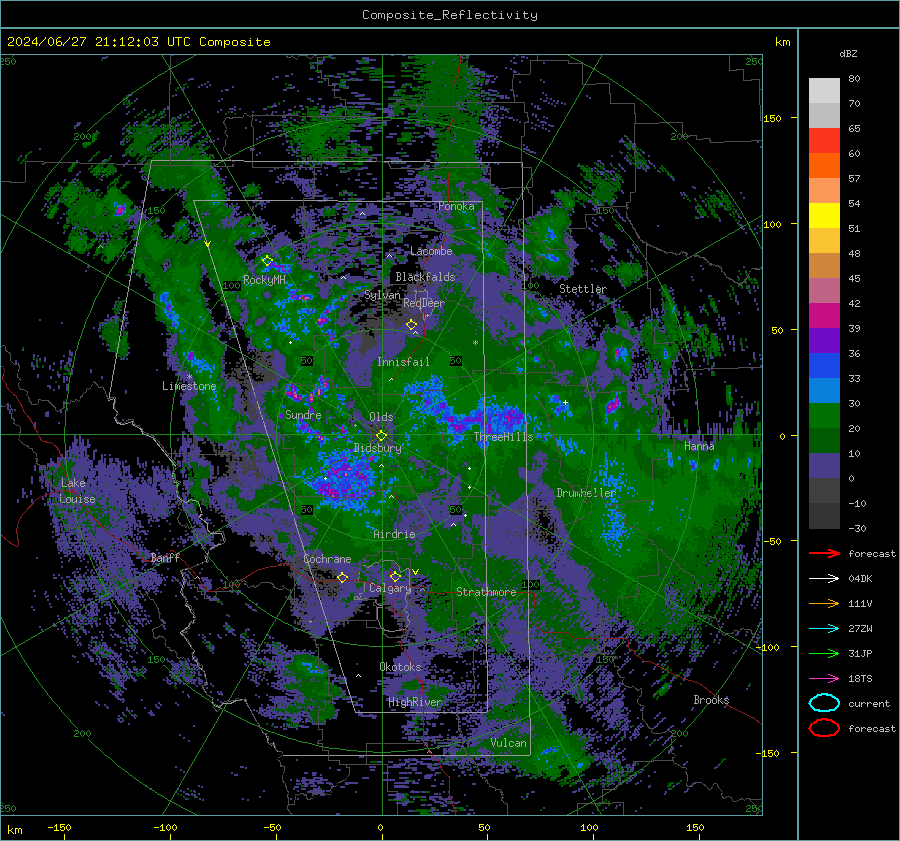Screen dimensions: 900x841
Task: Click the Blackfalds label
Action: tap(425, 277)
